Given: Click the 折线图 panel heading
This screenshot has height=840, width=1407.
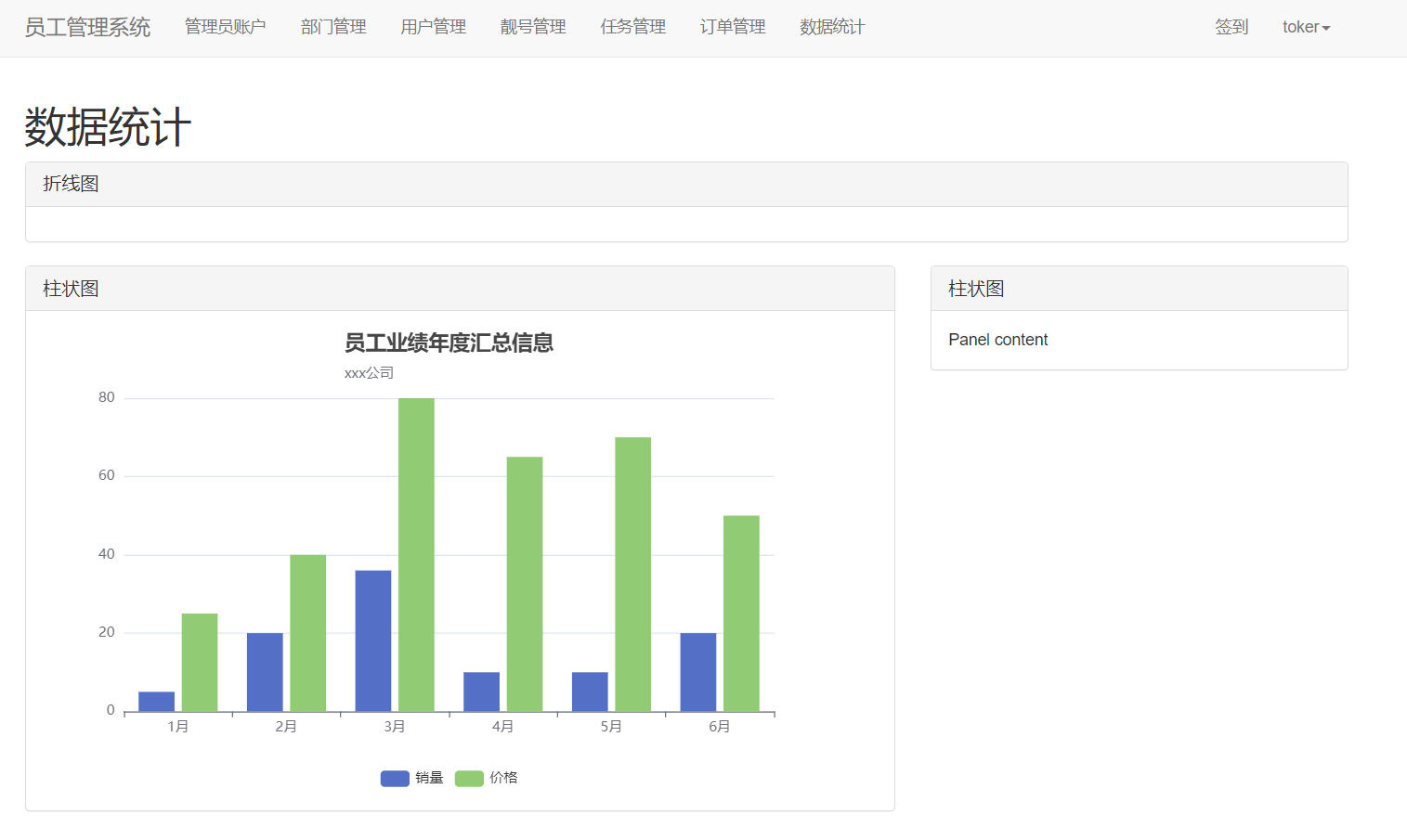Looking at the screenshot, I should pyautogui.click(x=686, y=184).
